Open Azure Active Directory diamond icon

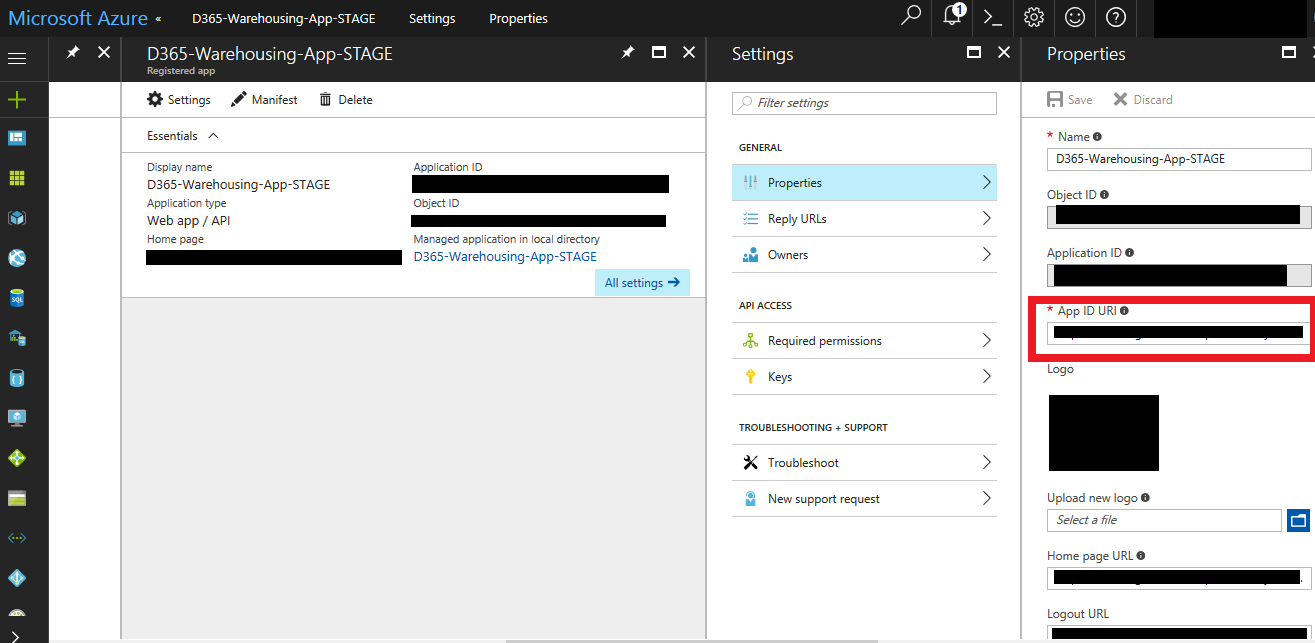(x=17, y=578)
